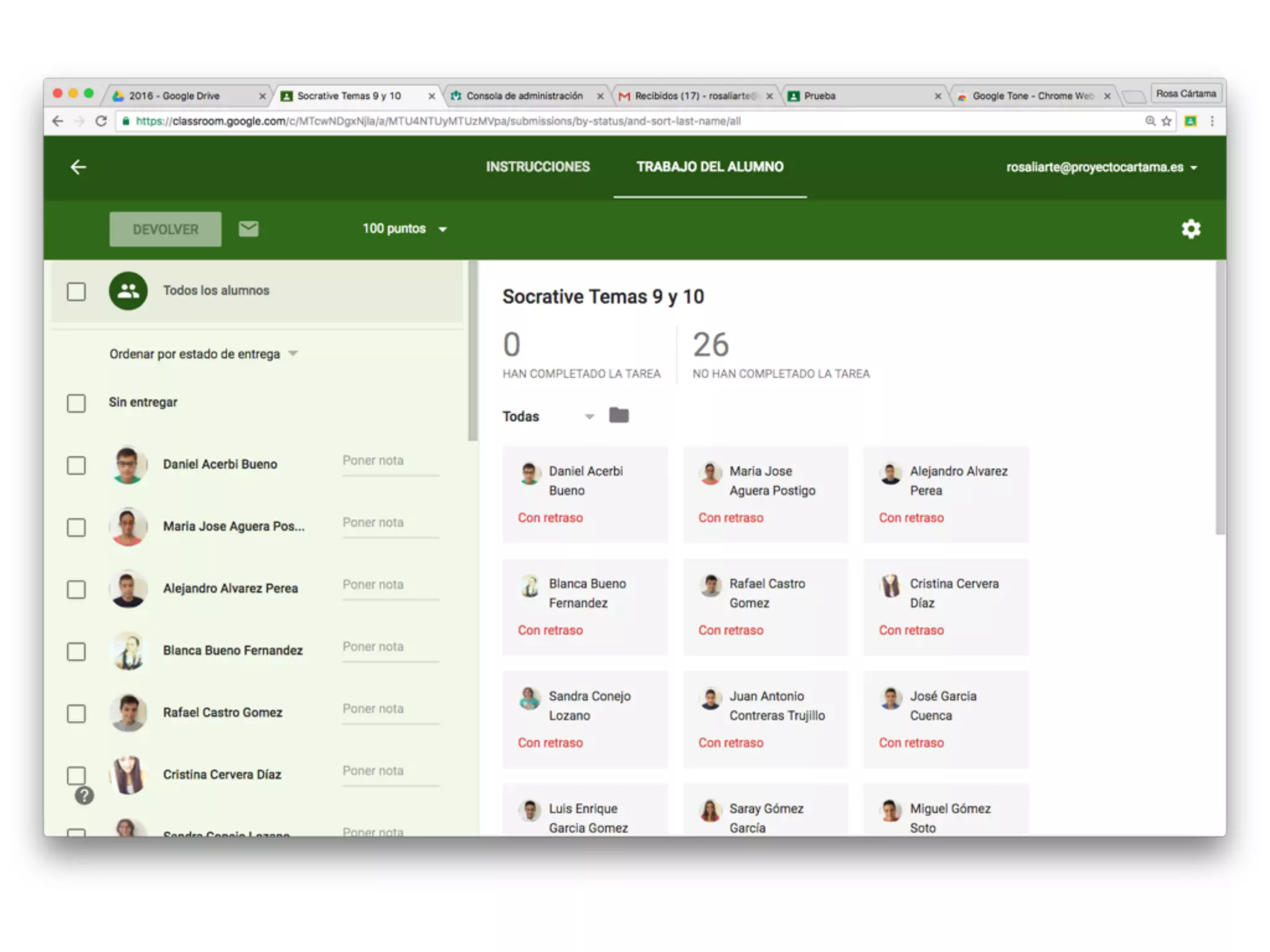Screen dimensions: 1270x952
Task: Open the Drive folder icon
Action: [618, 415]
